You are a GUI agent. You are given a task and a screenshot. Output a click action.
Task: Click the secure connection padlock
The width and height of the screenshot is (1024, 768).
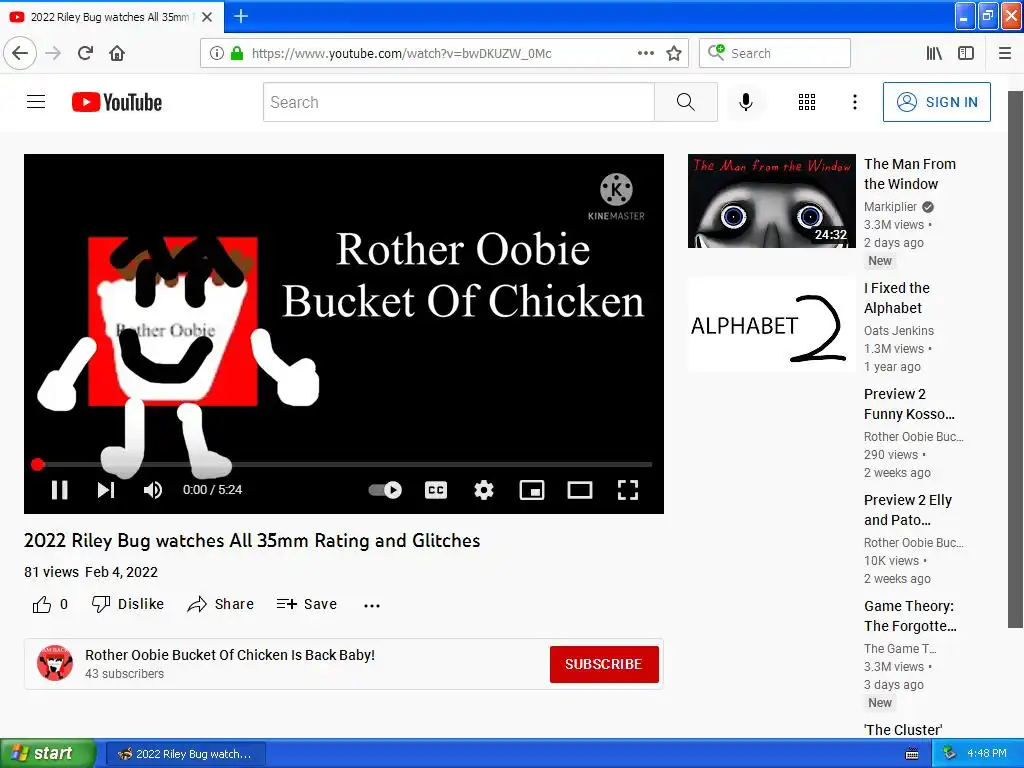point(237,53)
